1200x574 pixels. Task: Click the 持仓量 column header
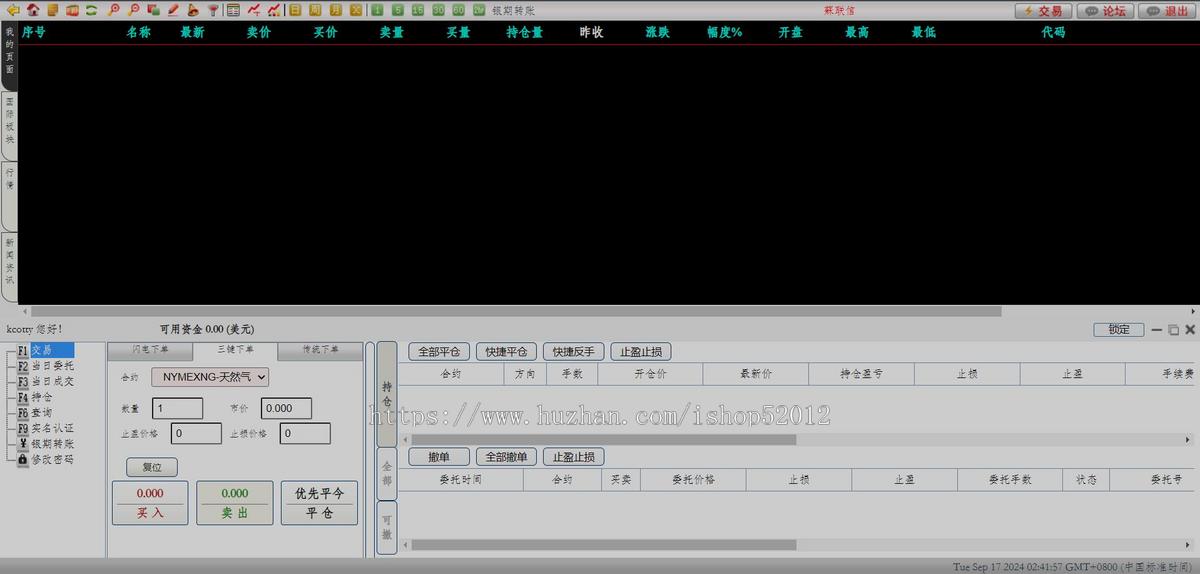524,32
